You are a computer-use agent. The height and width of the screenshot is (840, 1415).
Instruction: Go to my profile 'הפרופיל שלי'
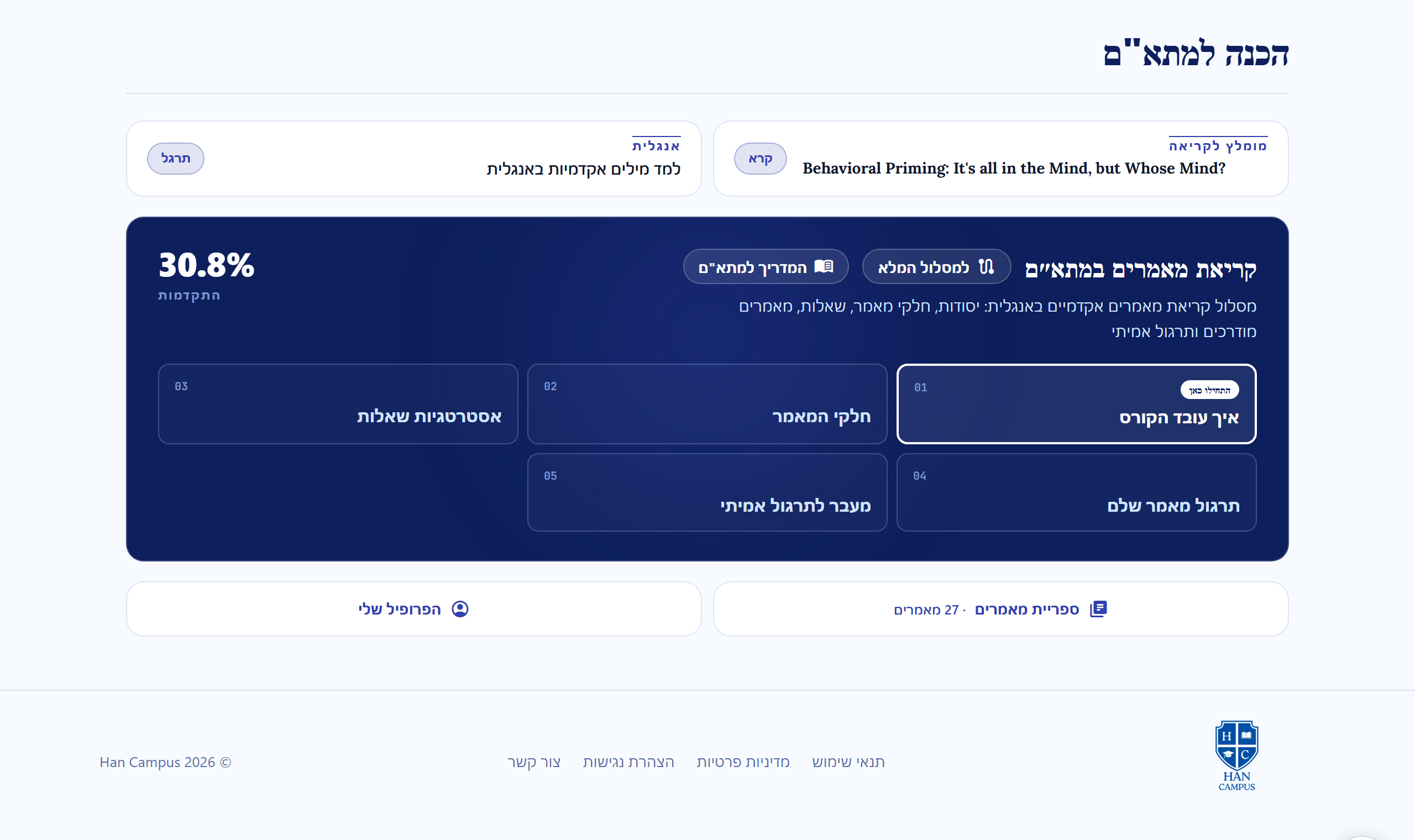(414, 609)
